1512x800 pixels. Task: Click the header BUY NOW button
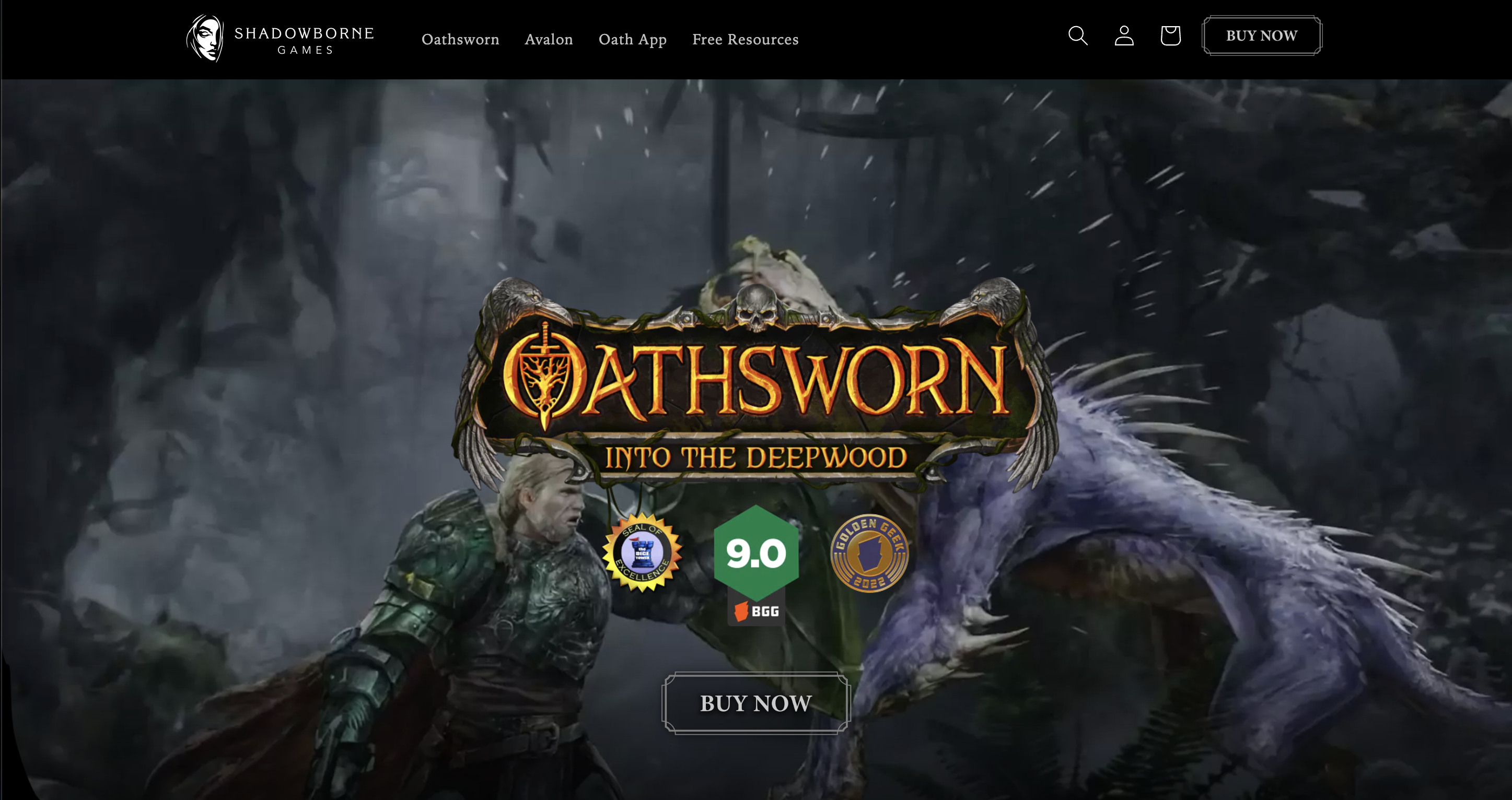tap(1262, 36)
